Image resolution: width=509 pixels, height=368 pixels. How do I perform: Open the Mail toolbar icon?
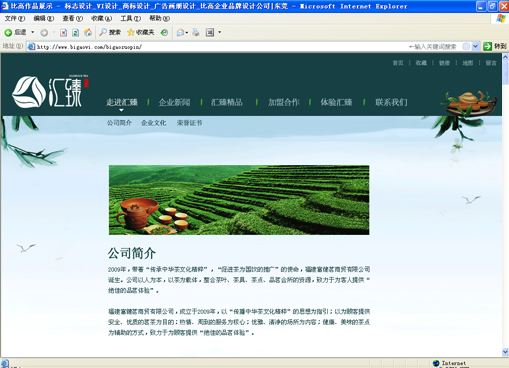coord(180,32)
